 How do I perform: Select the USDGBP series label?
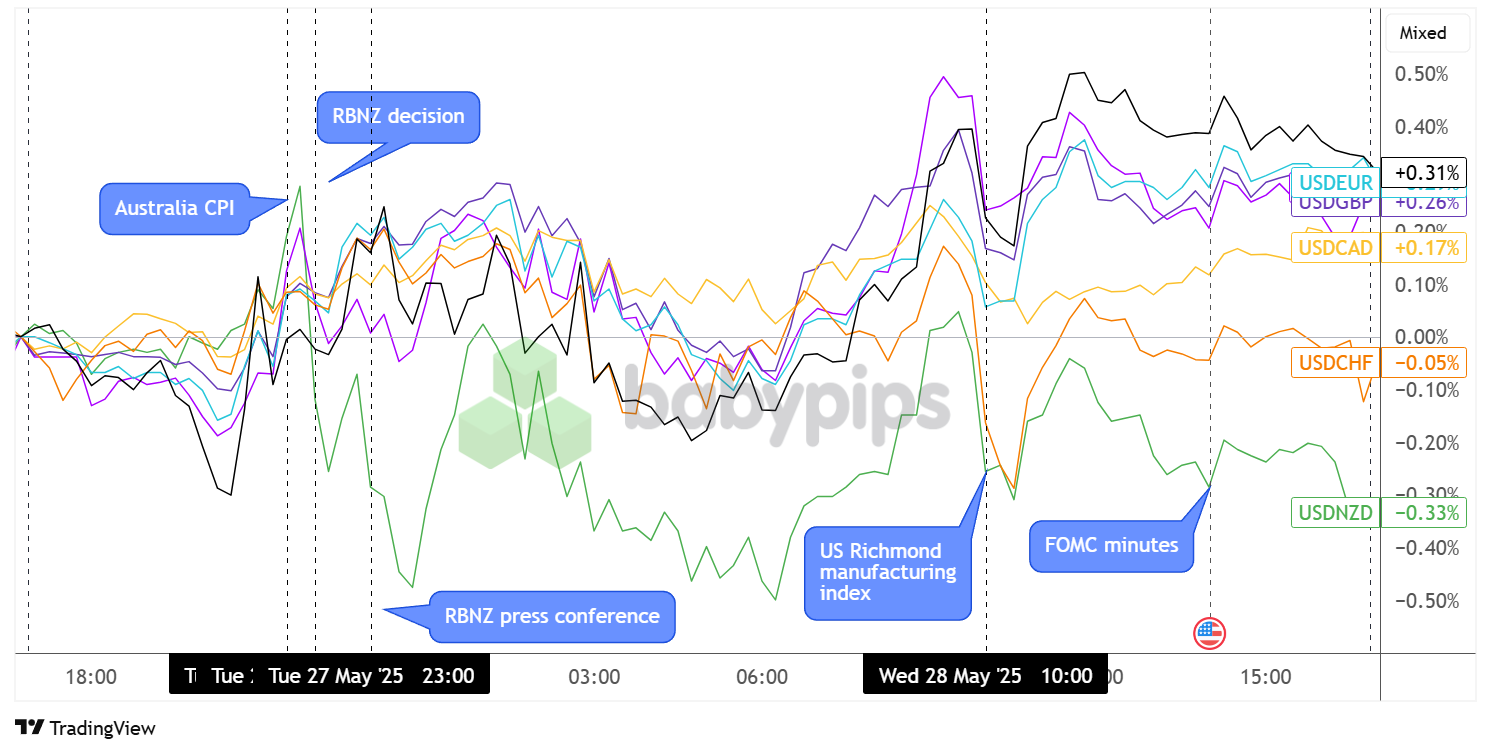pos(1334,204)
